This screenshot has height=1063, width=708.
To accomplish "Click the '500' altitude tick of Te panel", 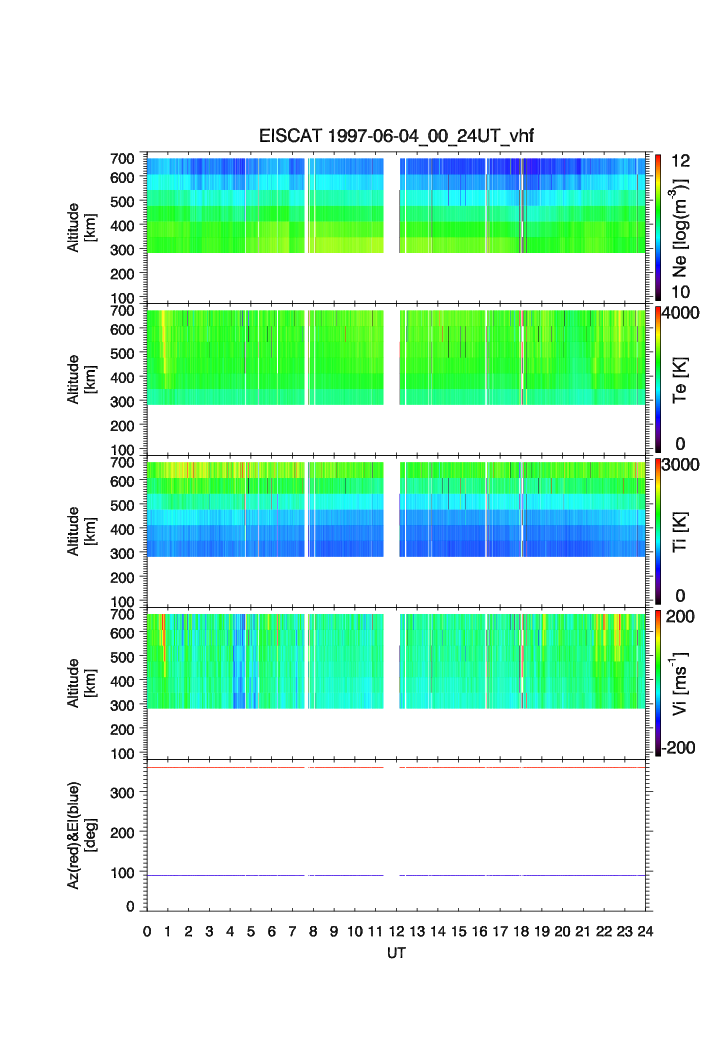I will tap(122, 353).
